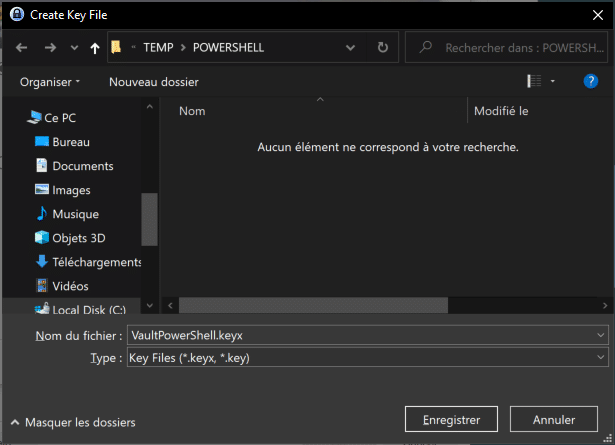Refresh the POWERSHELL folder view
Viewport: 615px width, 445px height.
[383, 47]
